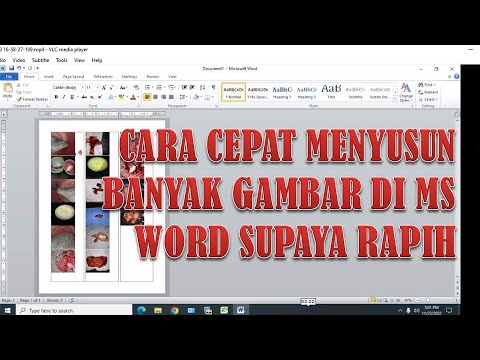The width and height of the screenshot is (480, 360).
Task: Switch to the References tab
Action: [x=103, y=76]
